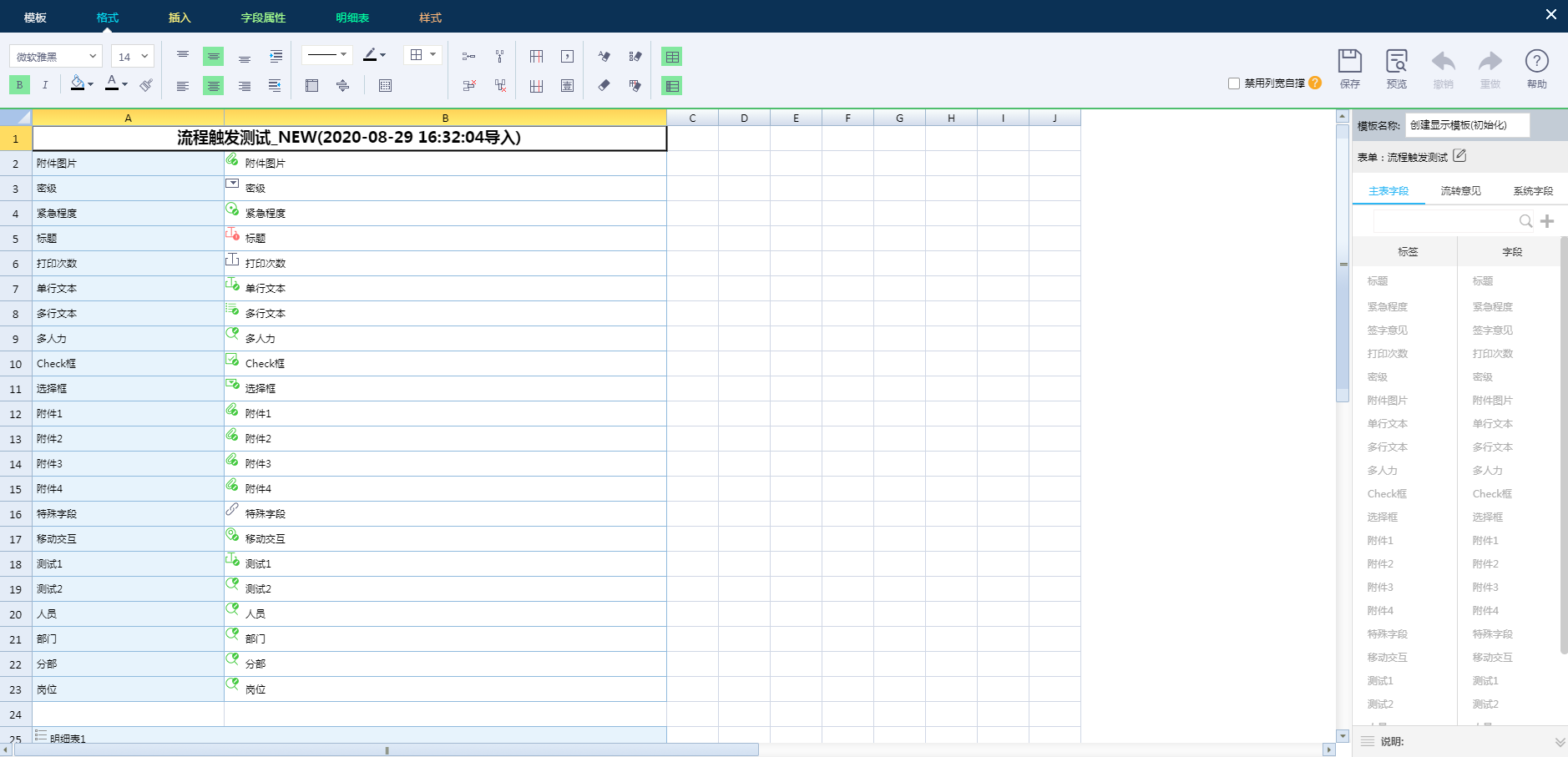Screen dimensions: 1568x757
Task: Click the edit form pencil icon
Action: point(1459,156)
